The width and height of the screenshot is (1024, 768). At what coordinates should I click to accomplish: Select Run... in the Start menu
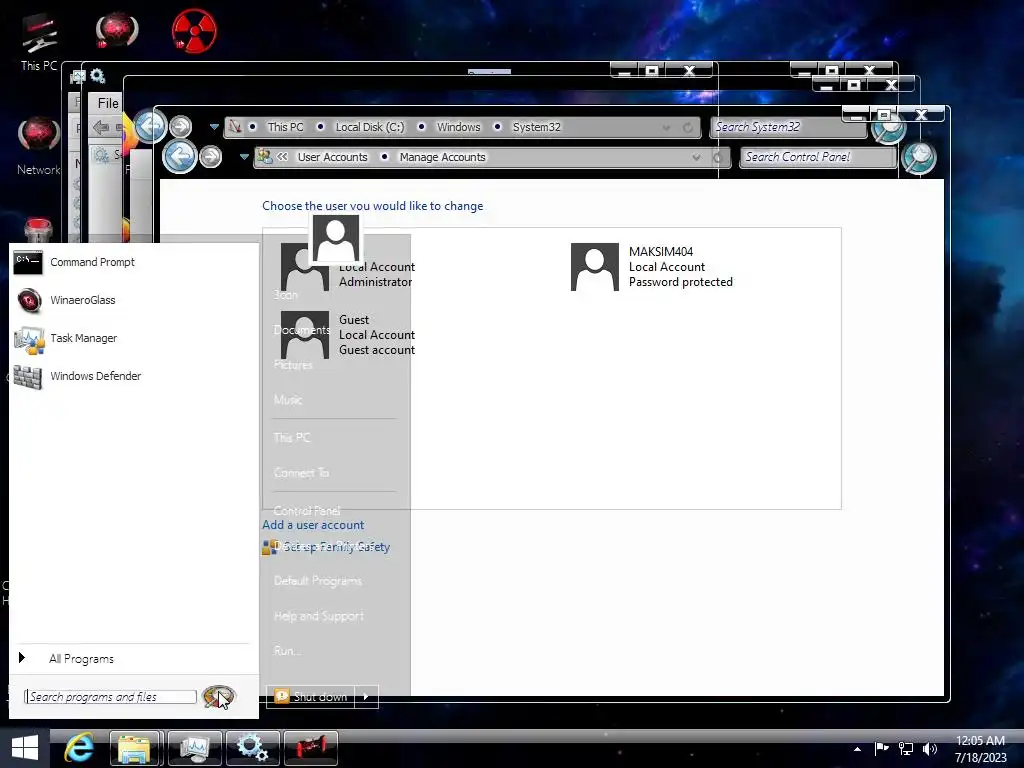[x=287, y=650]
